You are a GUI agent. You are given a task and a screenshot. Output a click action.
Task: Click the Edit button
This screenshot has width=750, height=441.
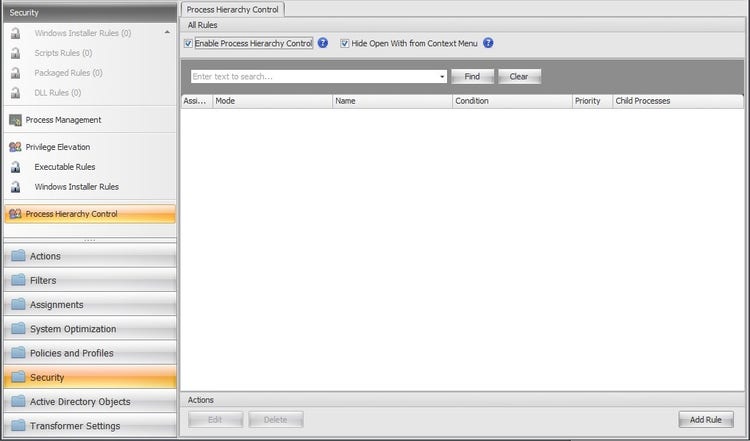pyautogui.click(x=215, y=419)
